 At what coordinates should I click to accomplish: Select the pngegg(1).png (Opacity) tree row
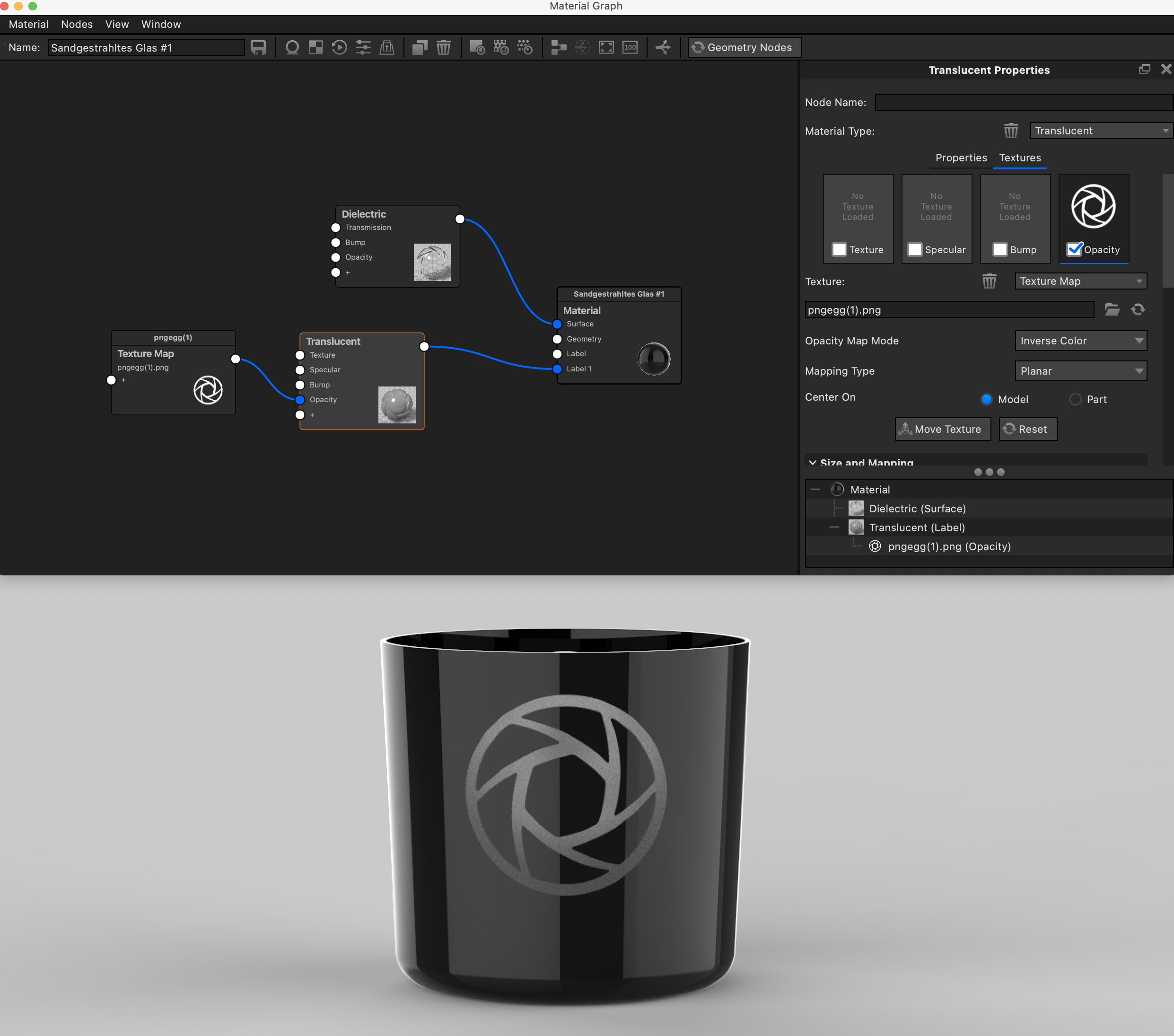(x=989, y=546)
